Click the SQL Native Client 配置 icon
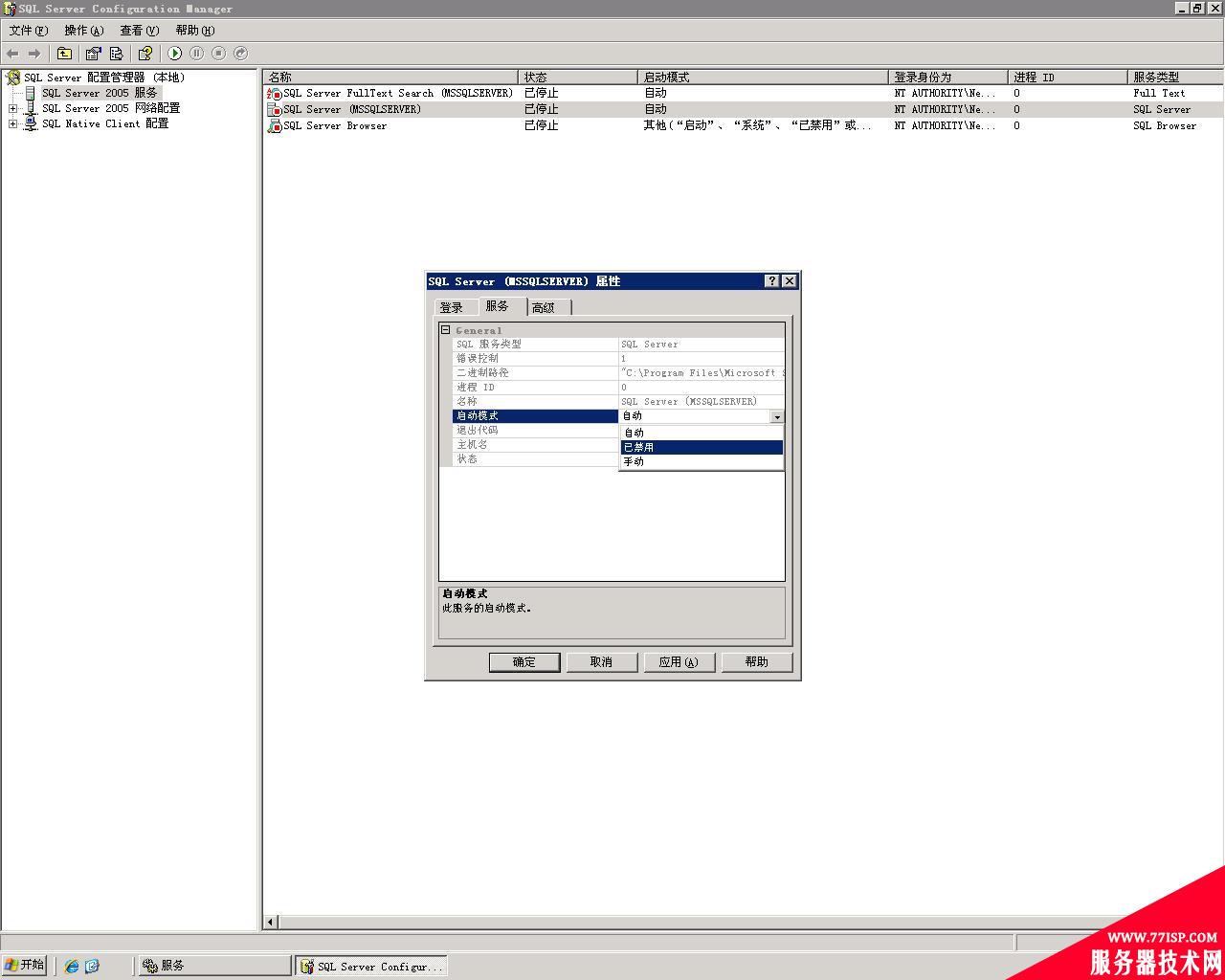The image size is (1225, 980). coord(31,123)
